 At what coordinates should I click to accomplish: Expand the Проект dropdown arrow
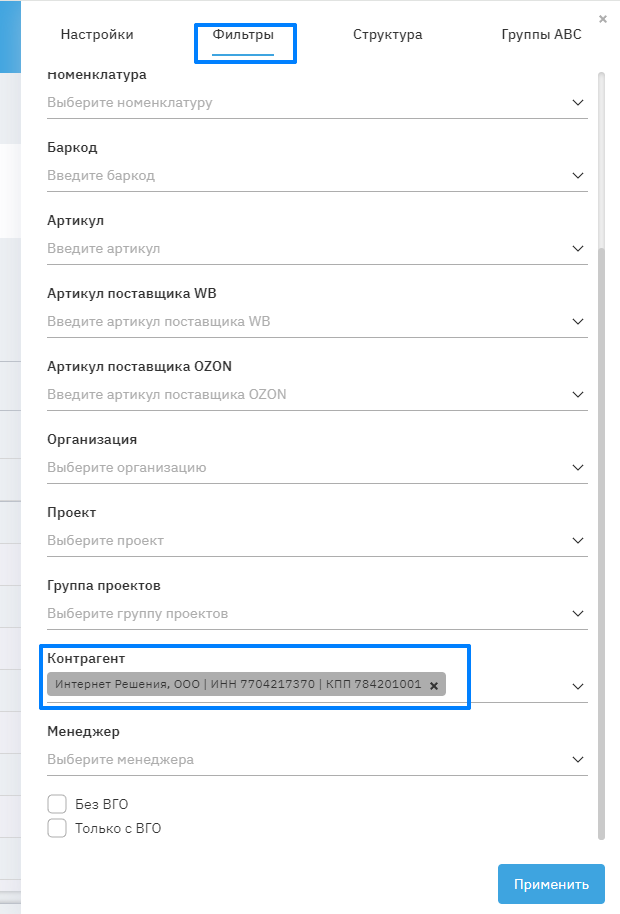click(x=577, y=540)
